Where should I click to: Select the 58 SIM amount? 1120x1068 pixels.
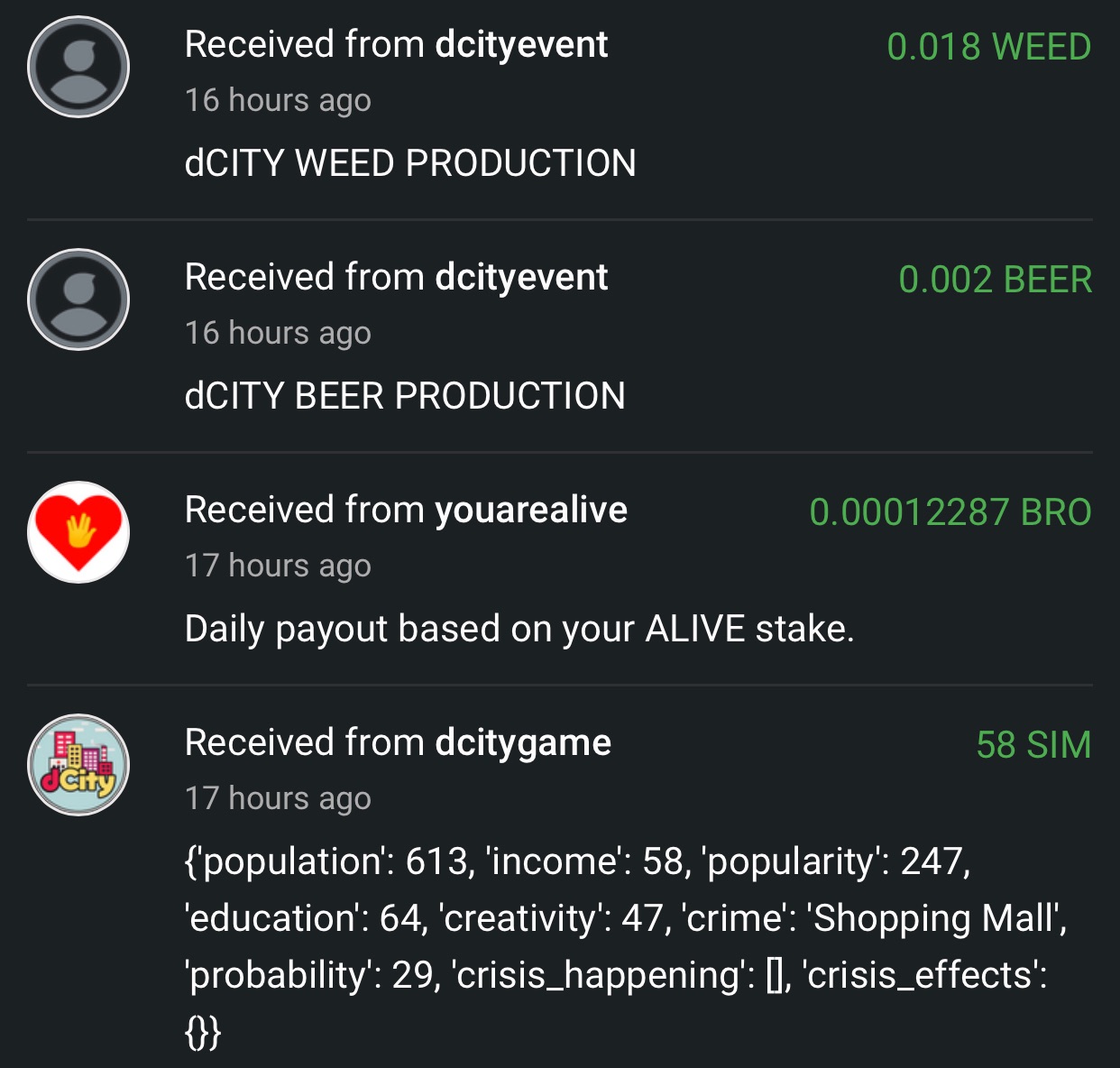tap(1033, 745)
